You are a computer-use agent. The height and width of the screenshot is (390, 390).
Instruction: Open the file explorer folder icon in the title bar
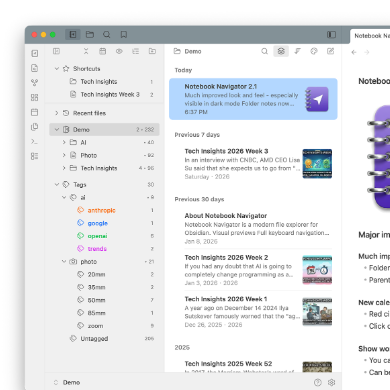tap(90, 34)
